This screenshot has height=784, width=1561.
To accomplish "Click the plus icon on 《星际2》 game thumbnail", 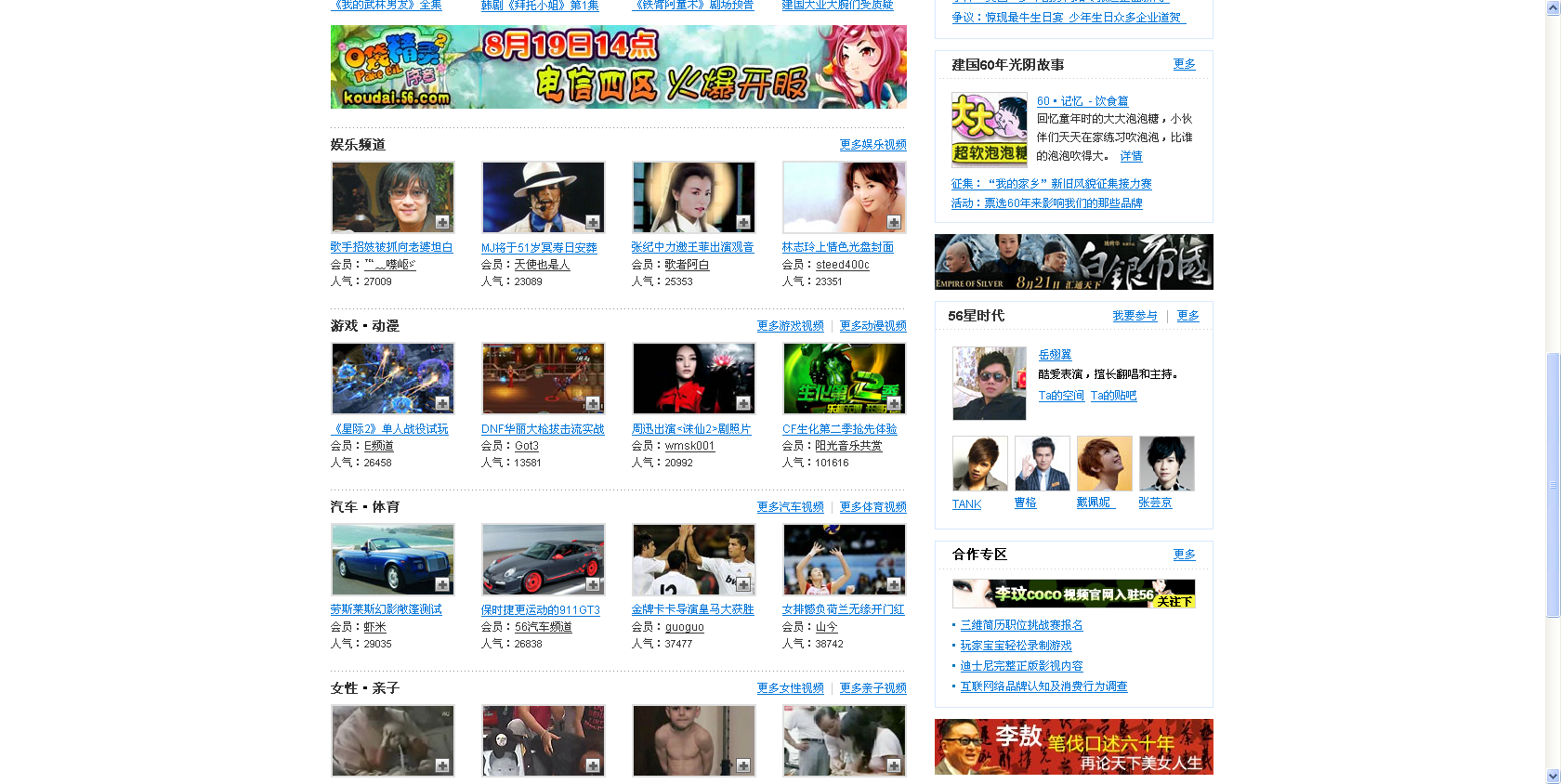I will coord(442,404).
